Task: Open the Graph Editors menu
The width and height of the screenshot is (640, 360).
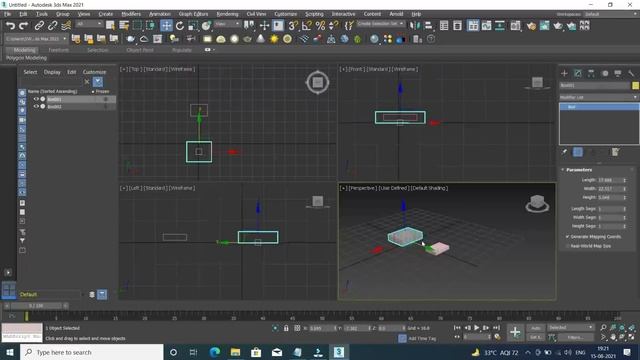Action: (x=193, y=14)
